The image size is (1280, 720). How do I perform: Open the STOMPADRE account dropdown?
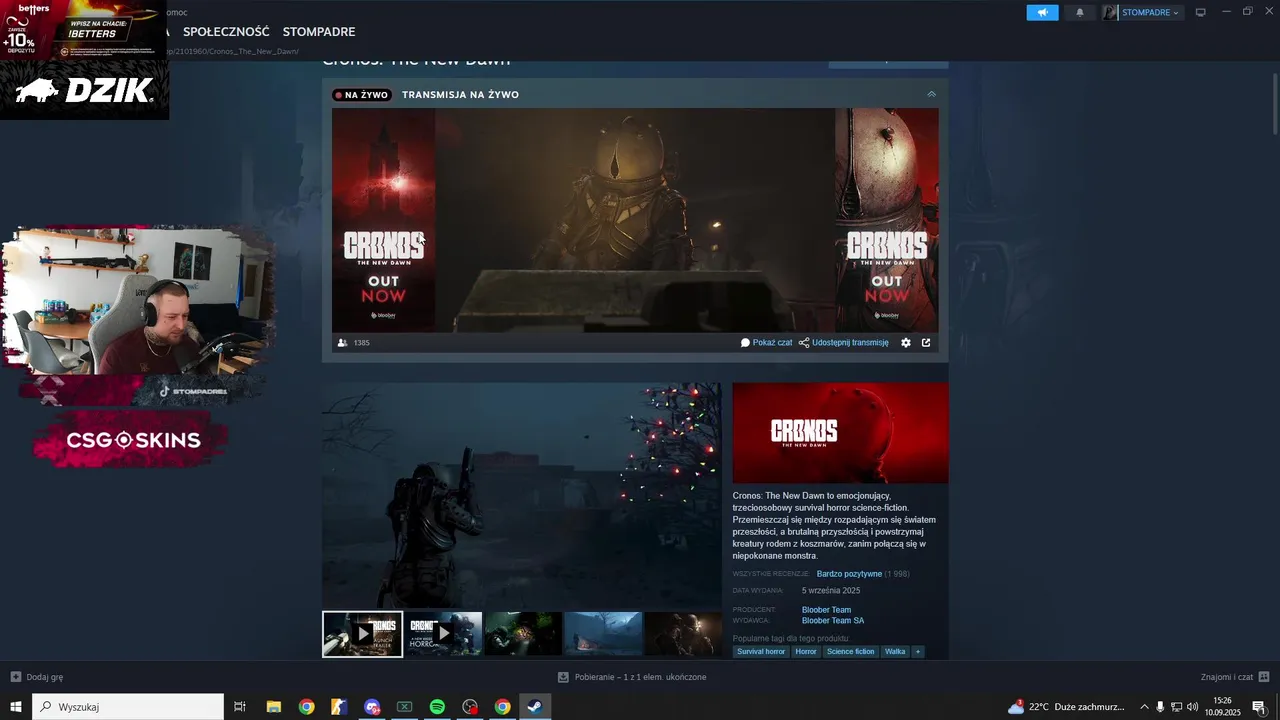tap(1142, 12)
